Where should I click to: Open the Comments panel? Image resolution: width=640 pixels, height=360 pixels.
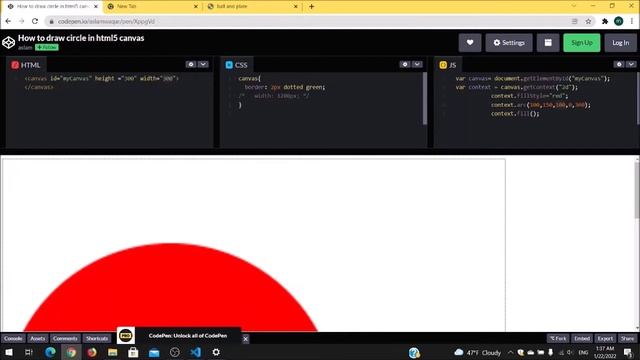[65, 338]
